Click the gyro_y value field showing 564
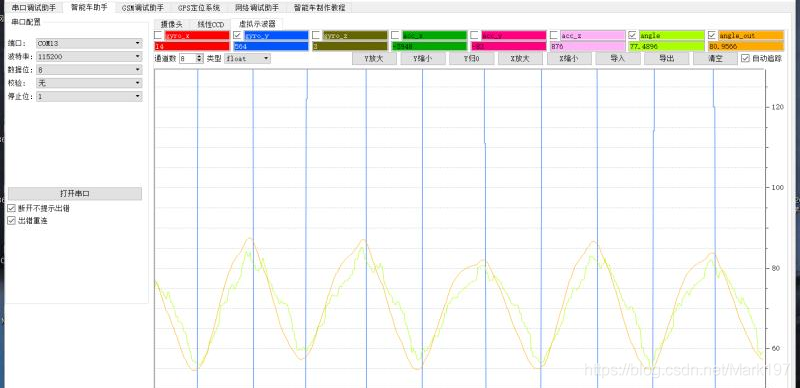Screen dimensions: 800x388 (x=271, y=46)
